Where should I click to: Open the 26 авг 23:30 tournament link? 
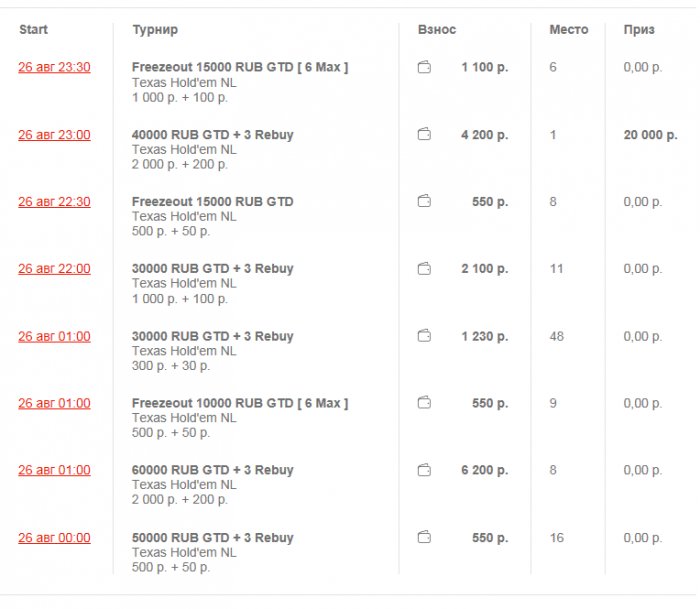(54, 68)
